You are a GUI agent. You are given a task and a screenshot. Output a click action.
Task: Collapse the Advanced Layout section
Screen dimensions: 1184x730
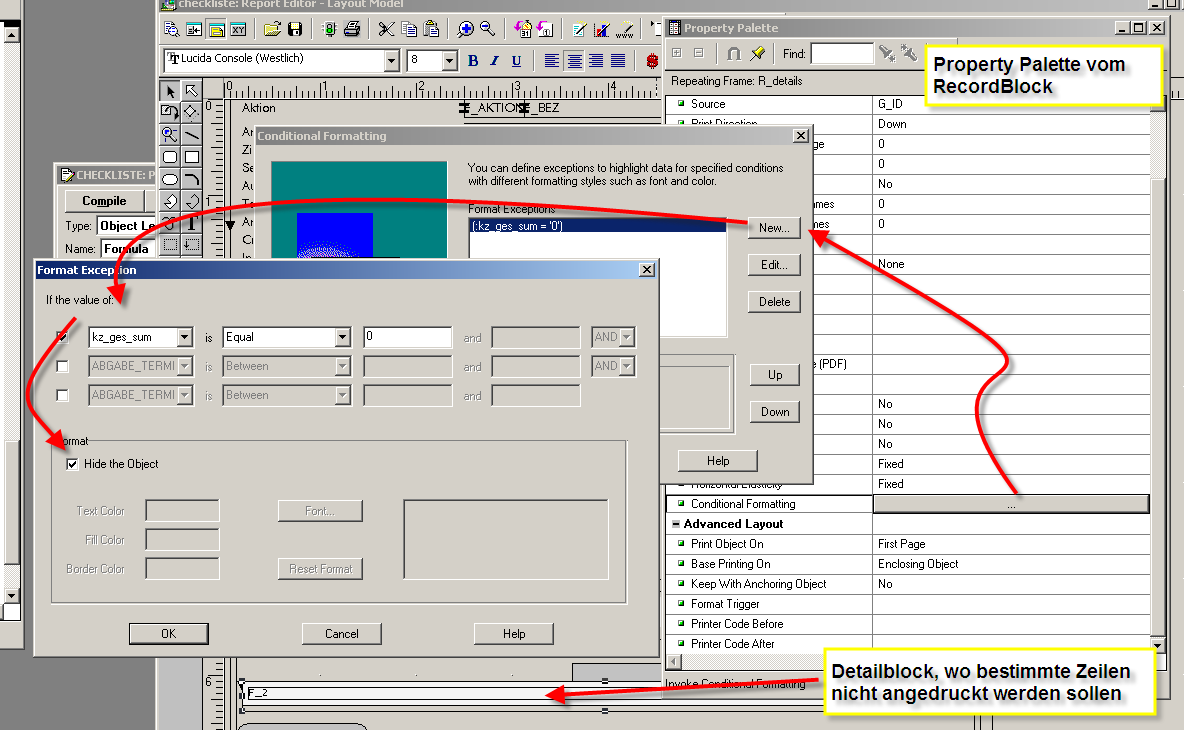[x=676, y=524]
